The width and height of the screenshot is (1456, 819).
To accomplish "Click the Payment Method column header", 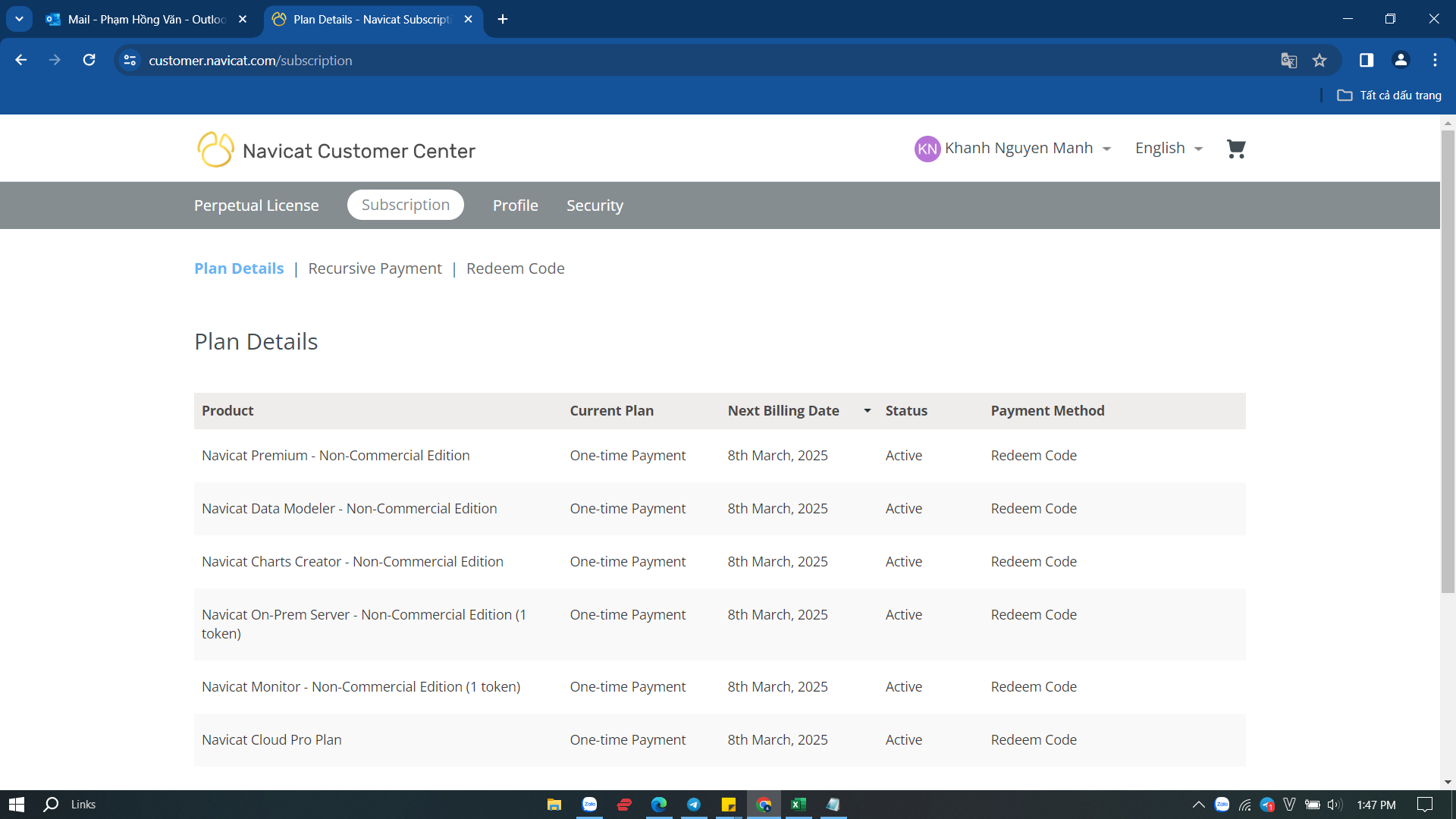I will (x=1047, y=411).
